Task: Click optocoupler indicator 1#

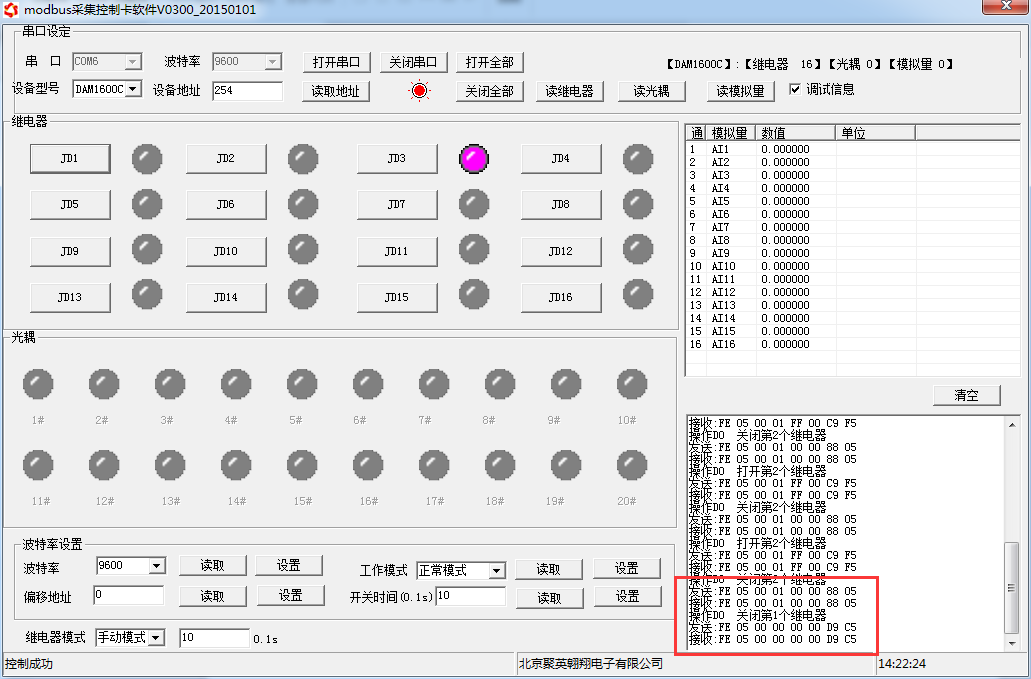Action: click(x=38, y=384)
